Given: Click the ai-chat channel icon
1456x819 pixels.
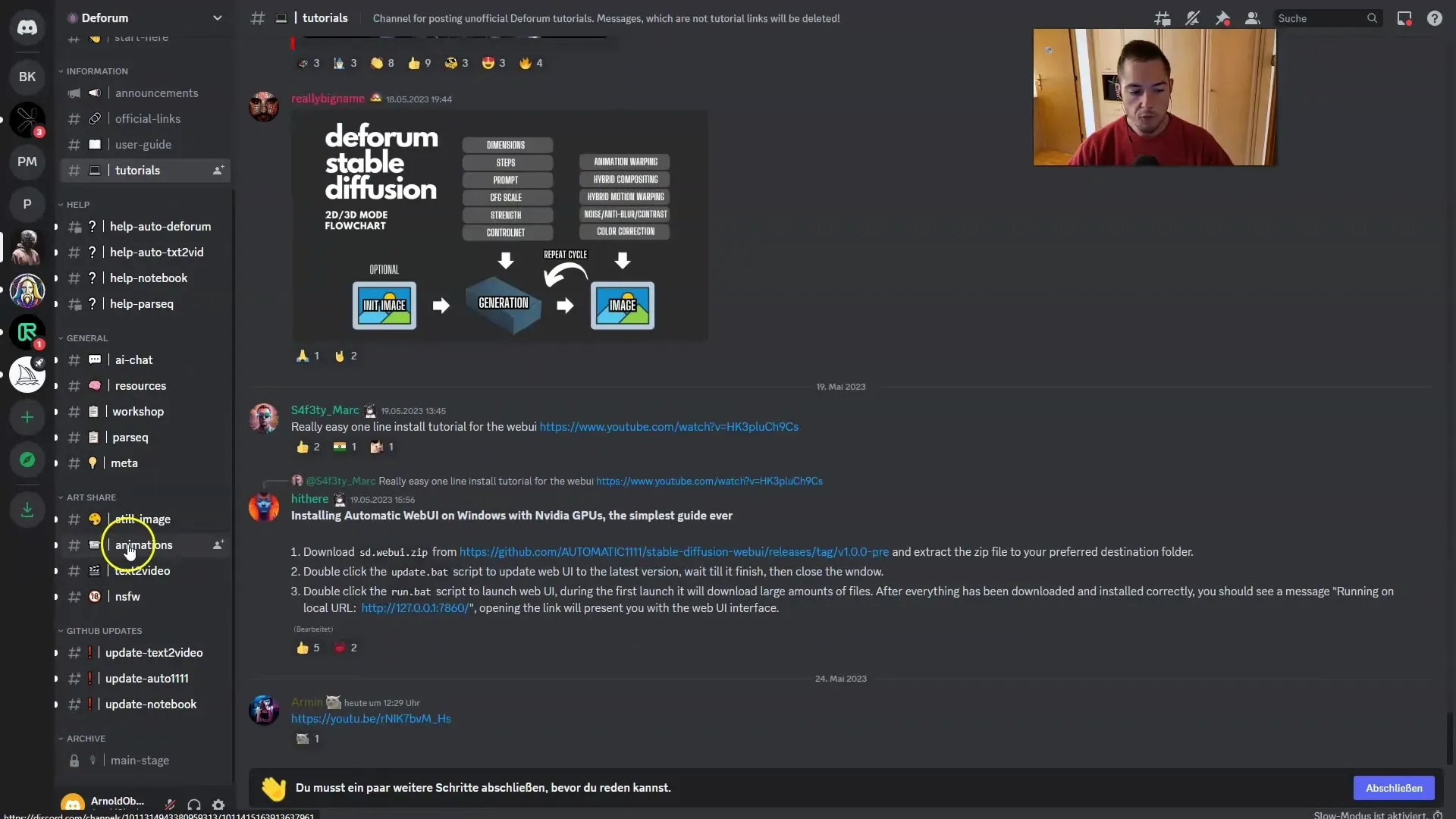Looking at the screenshot, I should coord(95,359).
